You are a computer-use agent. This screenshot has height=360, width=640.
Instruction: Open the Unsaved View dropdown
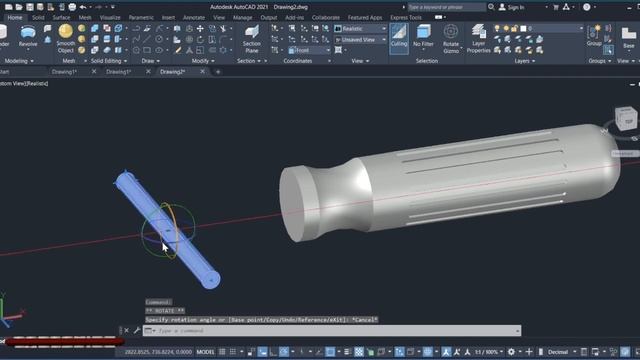360,40
